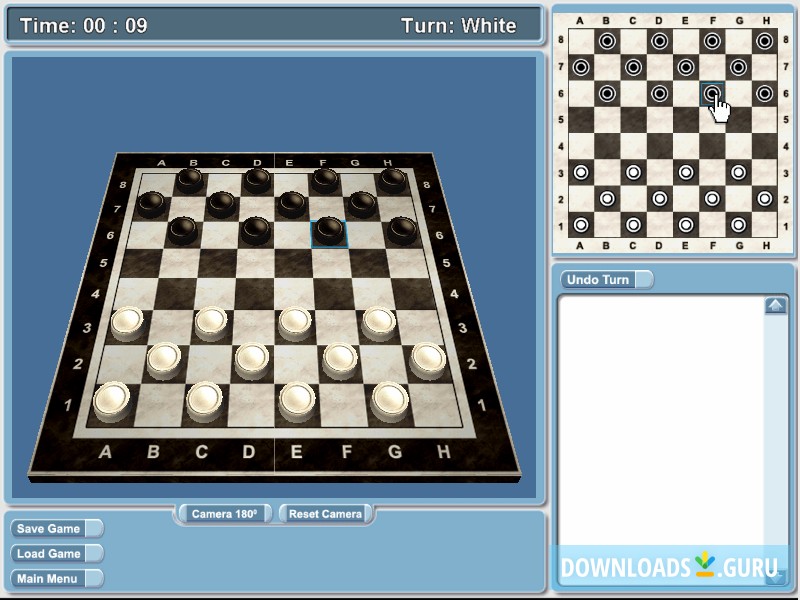
Task: Select the white checker on A3
Action: point(126,321)
